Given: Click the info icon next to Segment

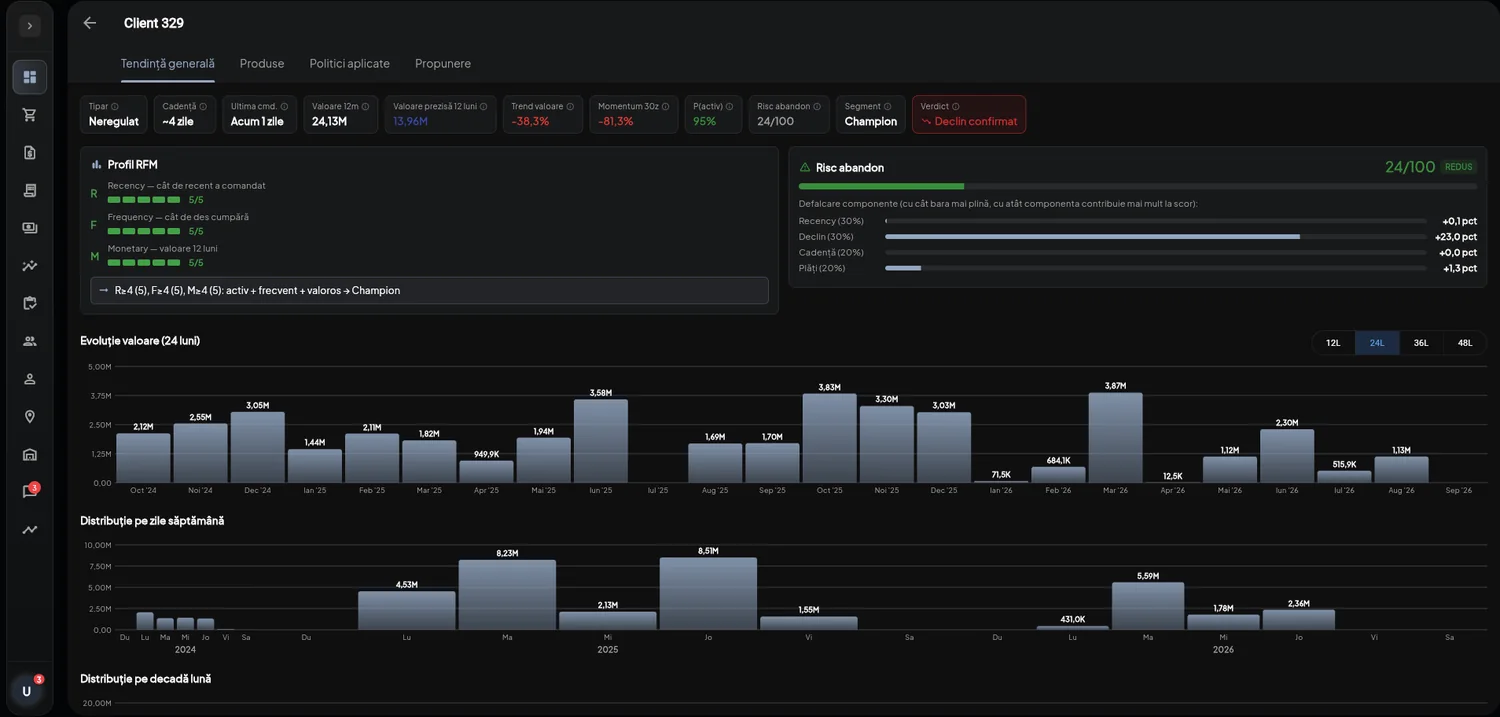Looking at the screenshot, I should (888, 106).
